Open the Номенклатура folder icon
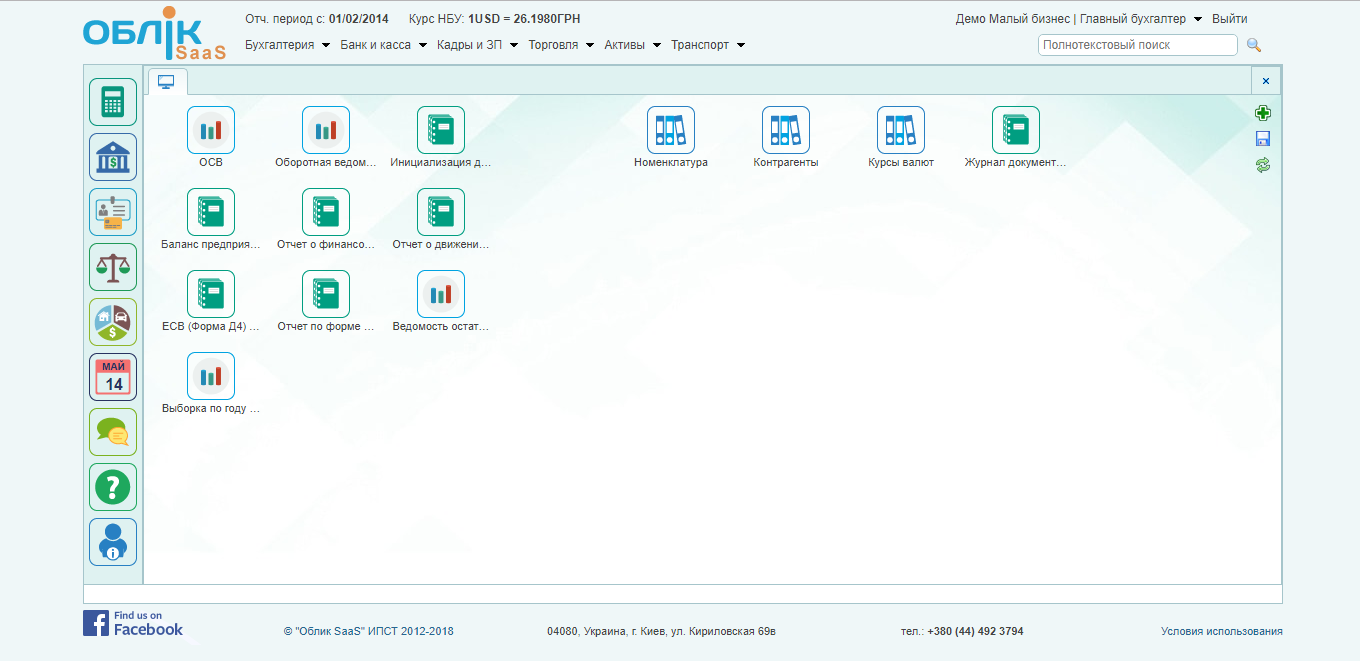Screen dimensions: 1360x661 [x=670, y=131]
